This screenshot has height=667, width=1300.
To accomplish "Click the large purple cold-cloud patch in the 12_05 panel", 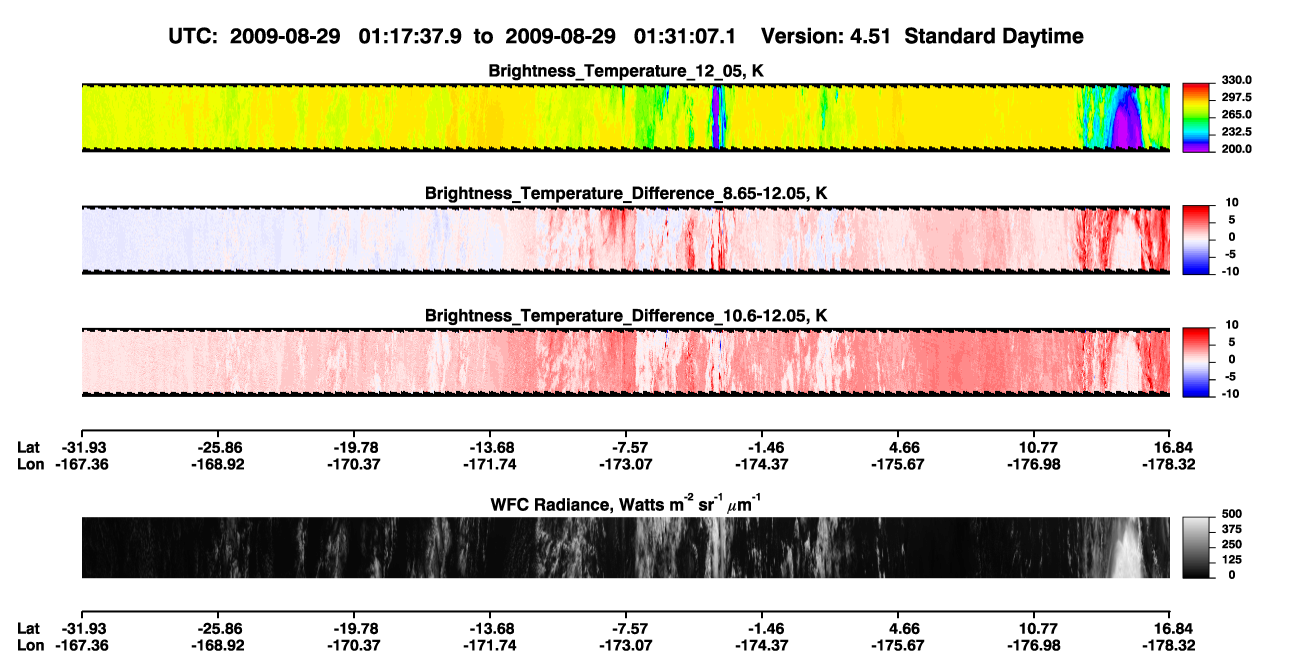I will 1128,120.
